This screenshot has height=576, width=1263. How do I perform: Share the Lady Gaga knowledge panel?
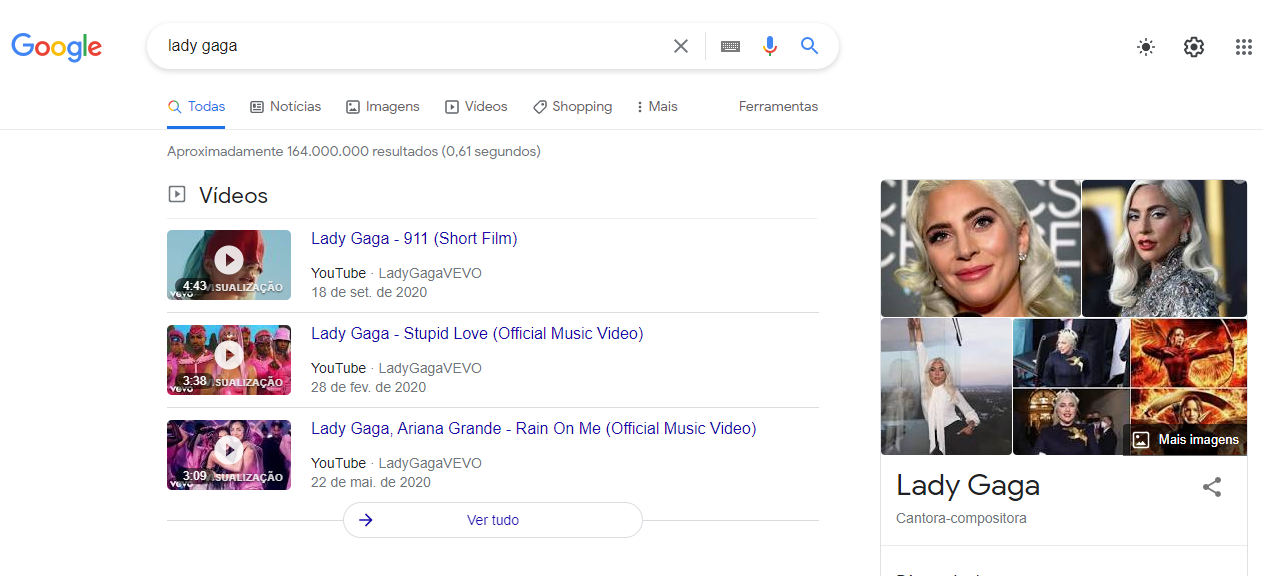(1212, 487)
